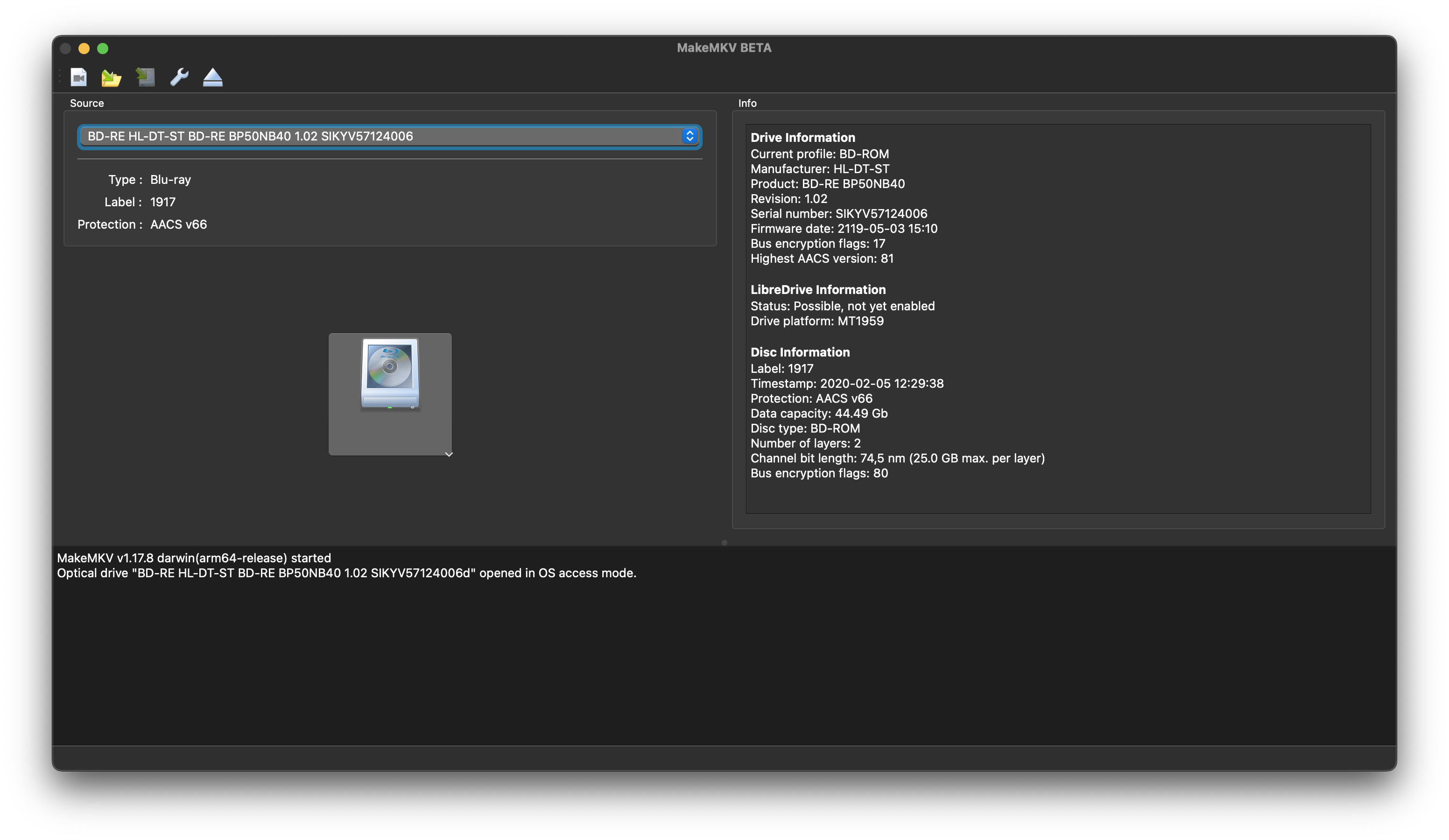Maximize the MakeMKV window with the green button
Screen dimensions: 1449x840
103,48
